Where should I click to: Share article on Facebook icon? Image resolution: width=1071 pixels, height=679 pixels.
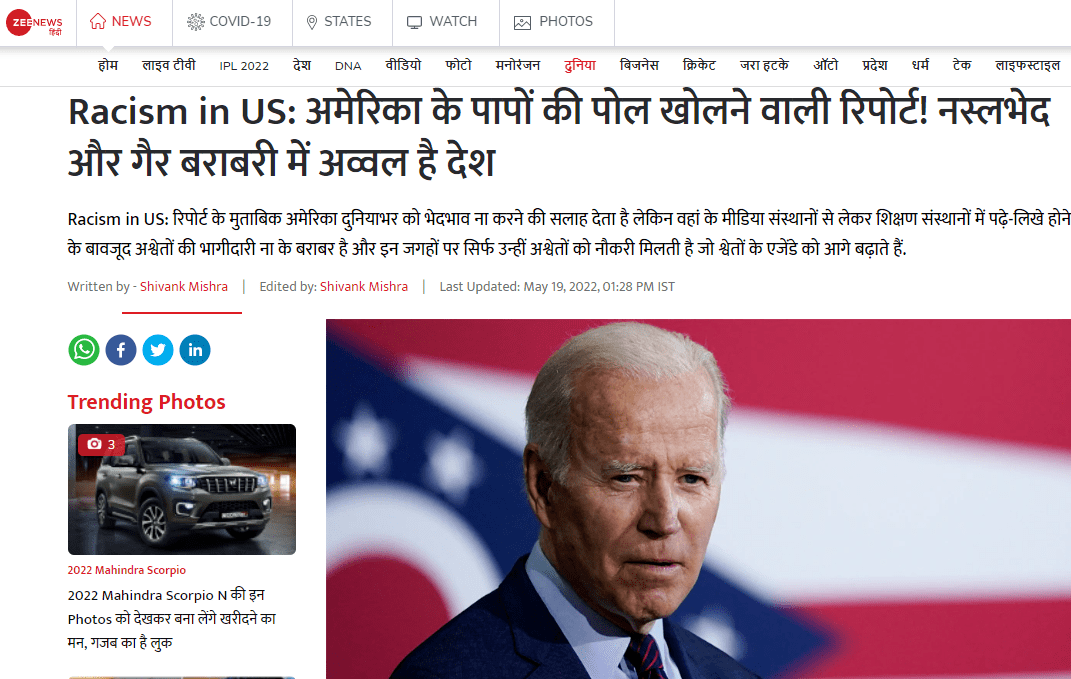[x=121, y=350]
